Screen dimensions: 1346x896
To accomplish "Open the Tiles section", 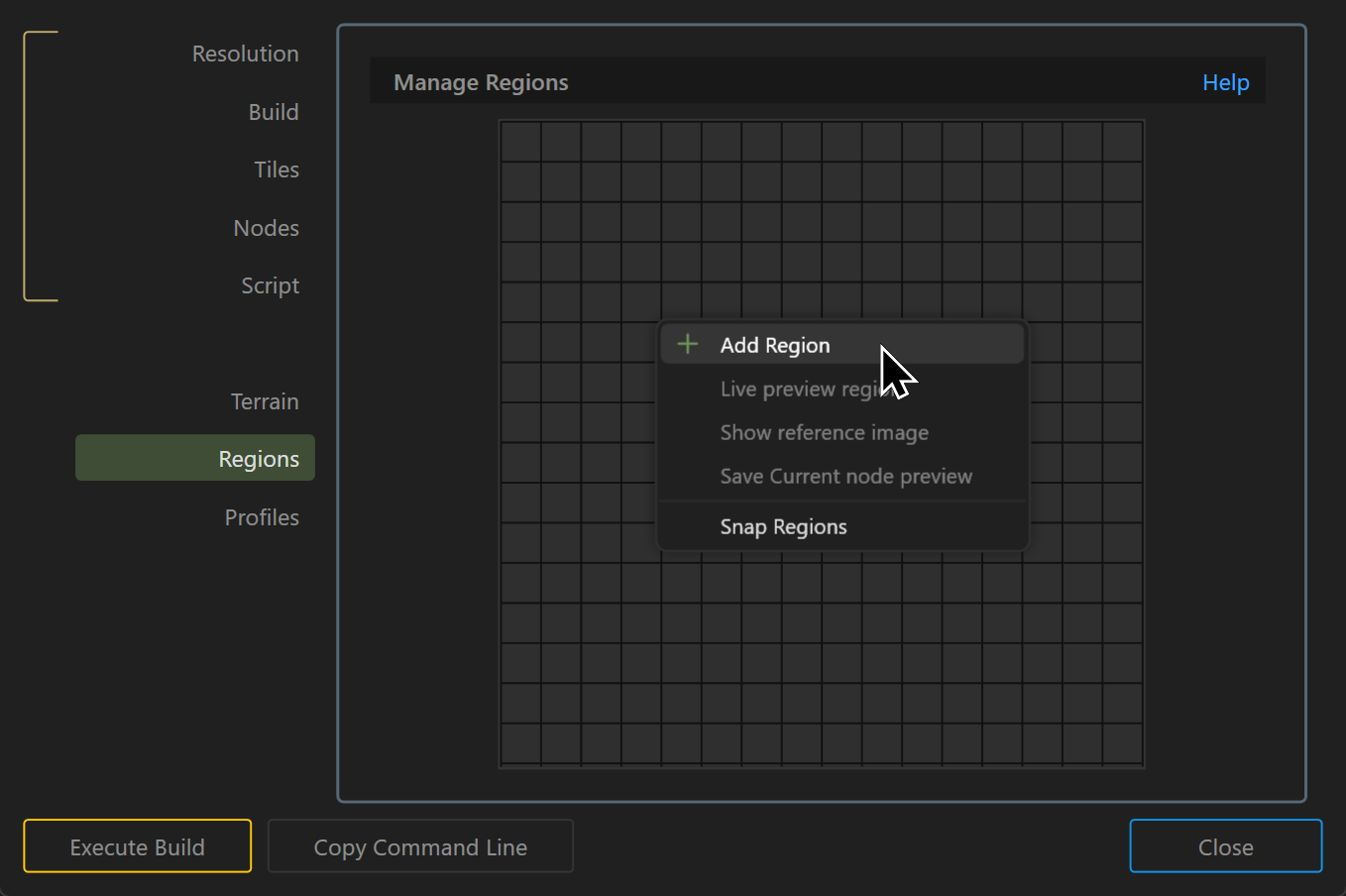I will coord(276,169).
